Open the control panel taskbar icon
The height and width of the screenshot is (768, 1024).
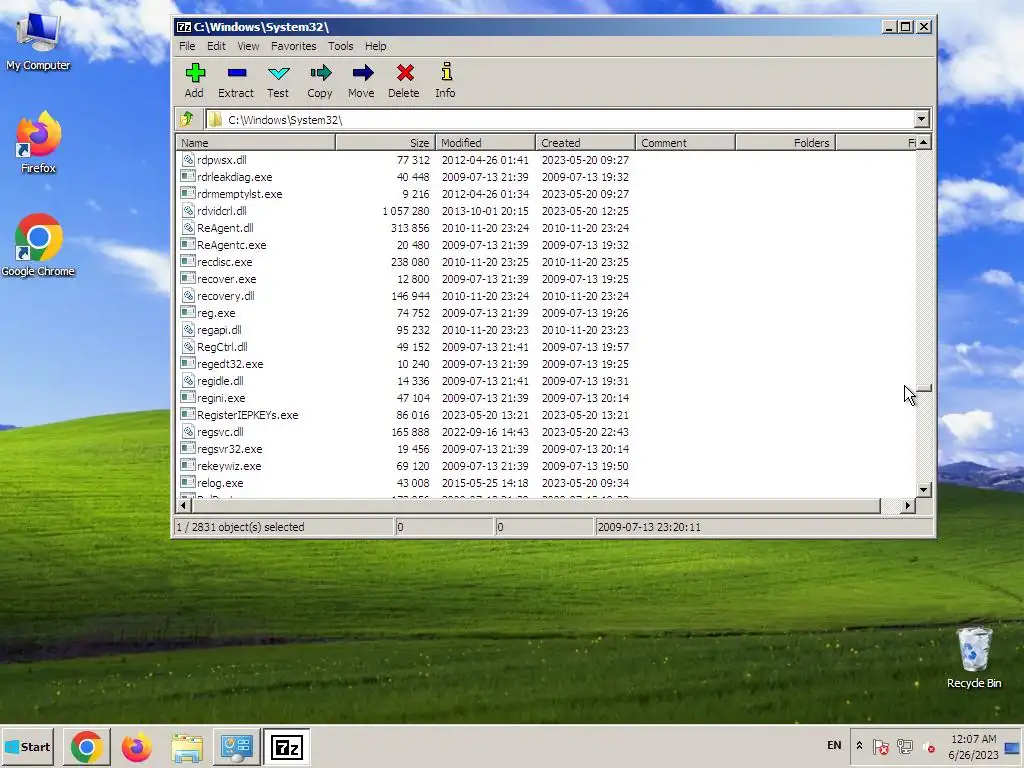pyautogui.click(x=236, y=746)
